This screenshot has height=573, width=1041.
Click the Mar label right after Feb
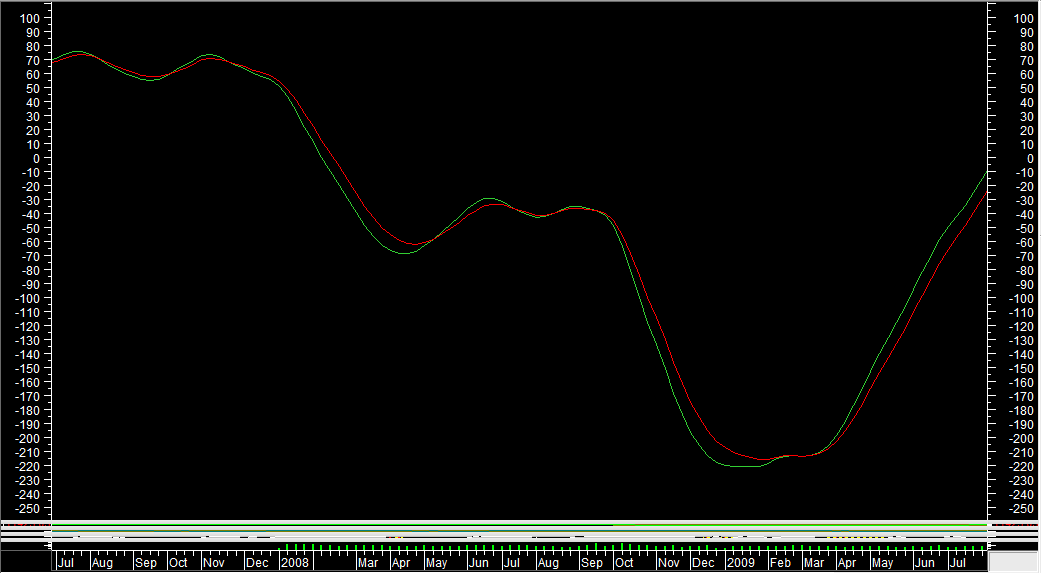pyautogui.click(x=814, y=562)
